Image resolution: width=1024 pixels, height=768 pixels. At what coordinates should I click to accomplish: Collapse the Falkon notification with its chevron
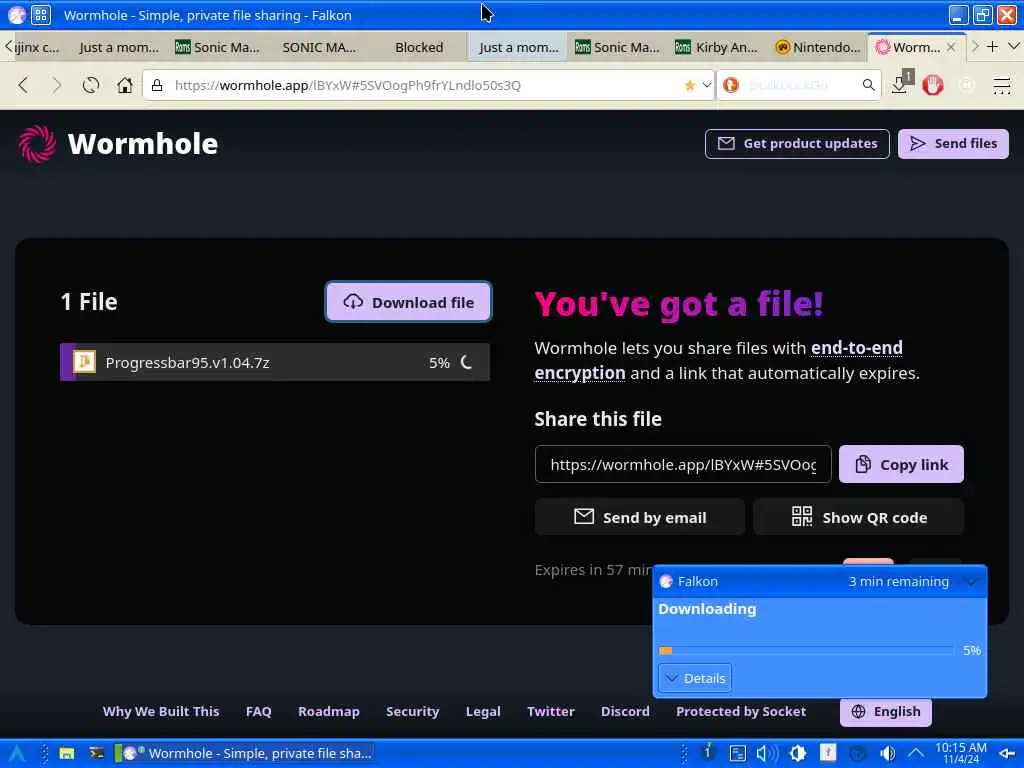point(971,581)
